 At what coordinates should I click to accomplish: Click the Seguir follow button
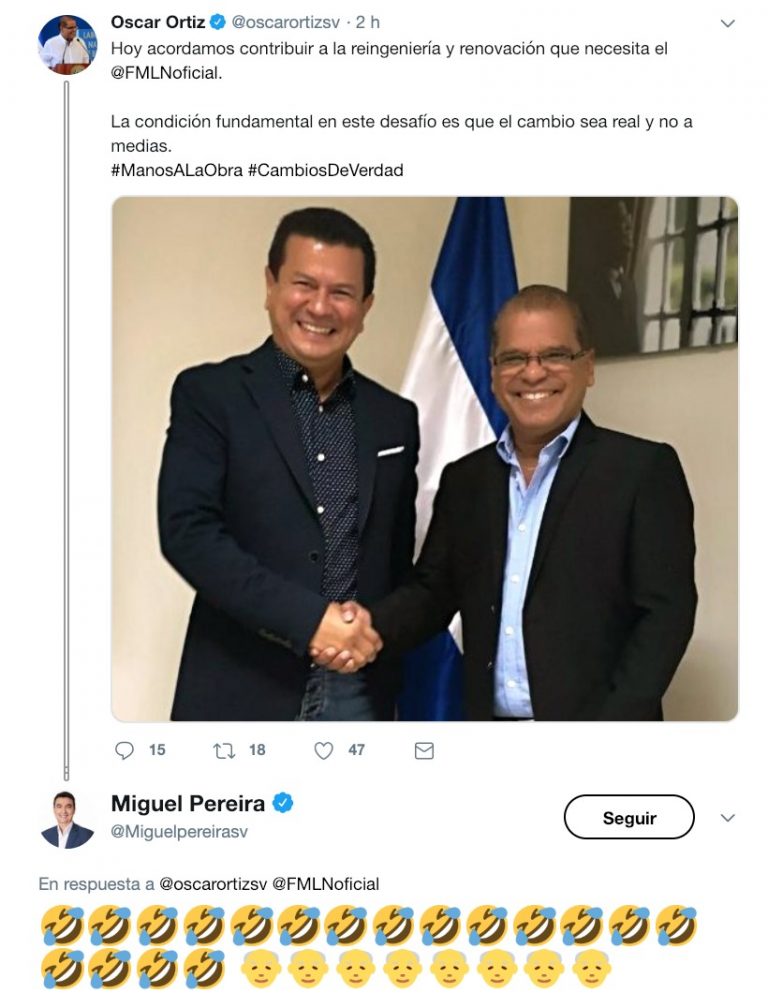point(629,817)
